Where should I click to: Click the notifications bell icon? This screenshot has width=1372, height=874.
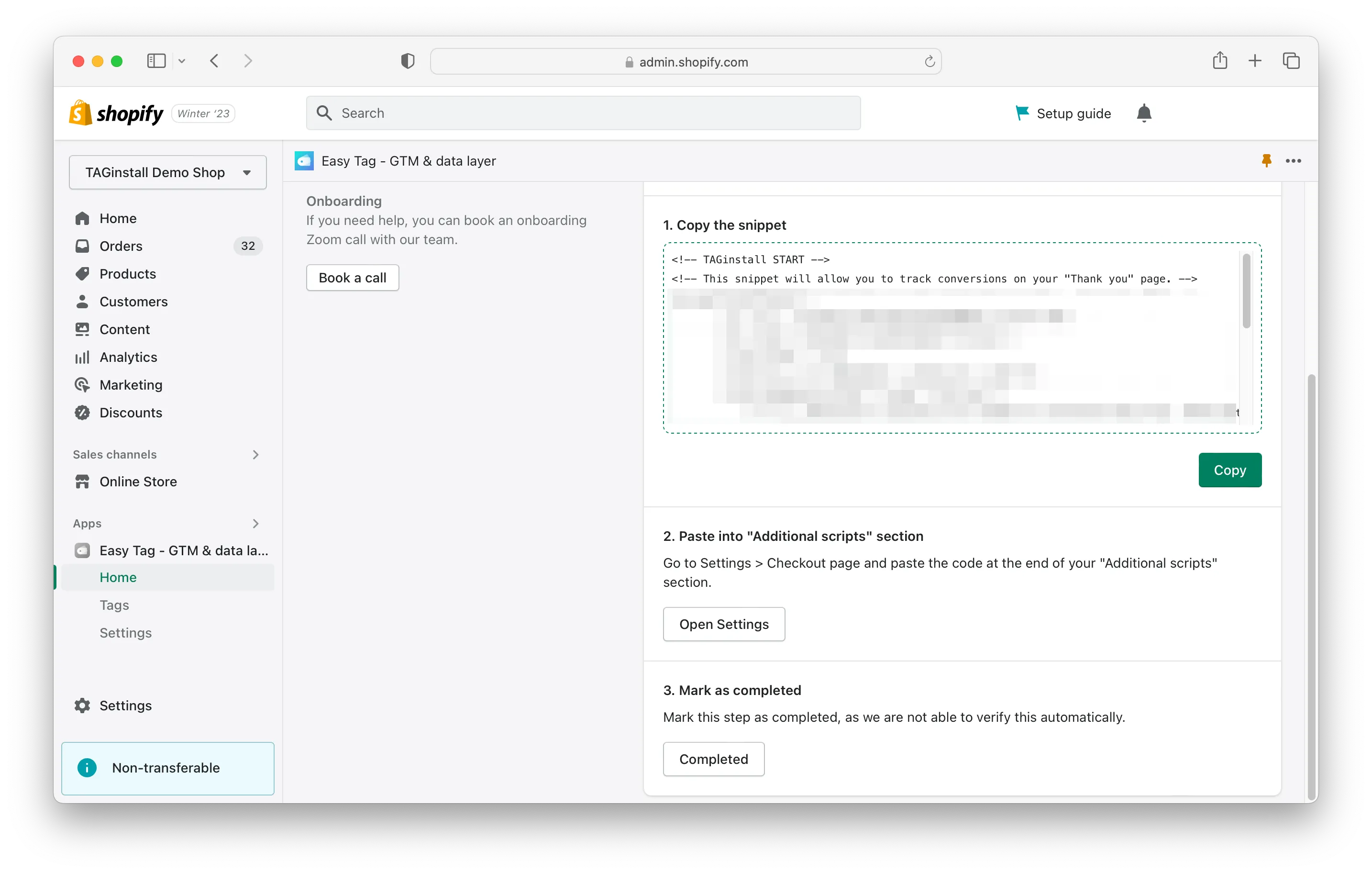tap(1143, 113)
